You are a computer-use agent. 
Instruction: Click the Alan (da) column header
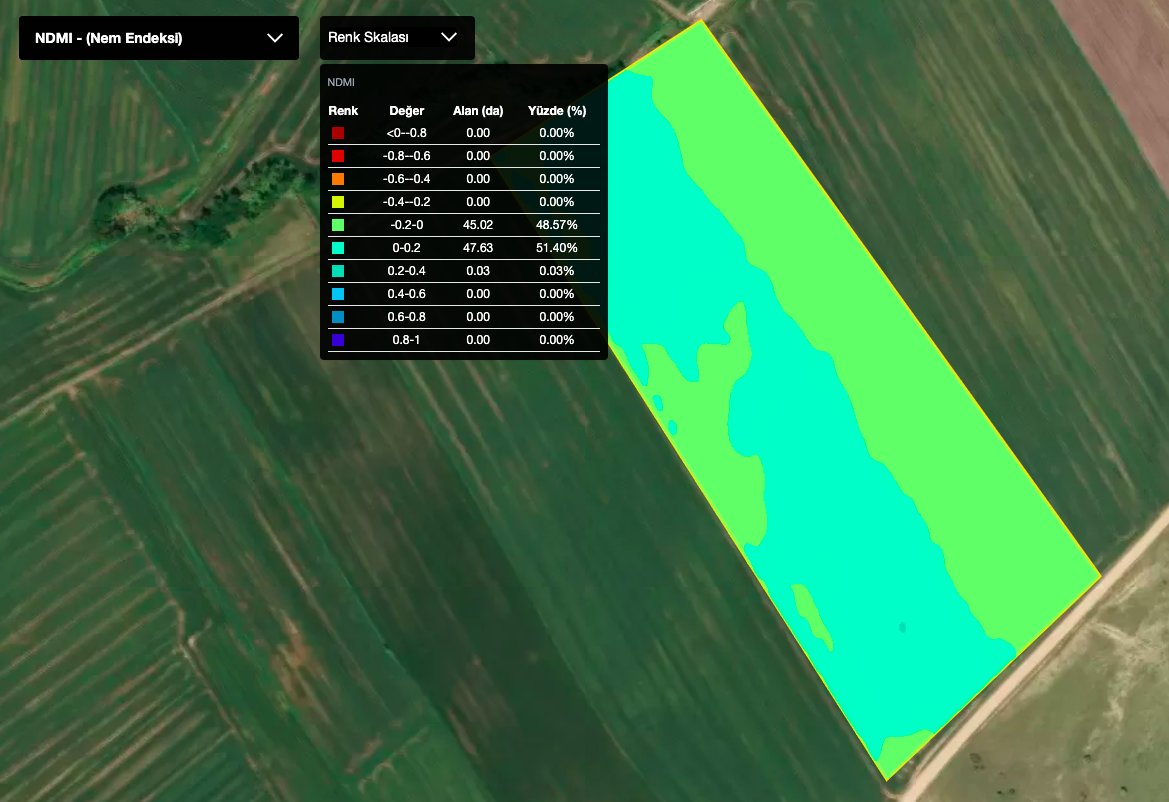pyautogui.click(x=478, y=111)
